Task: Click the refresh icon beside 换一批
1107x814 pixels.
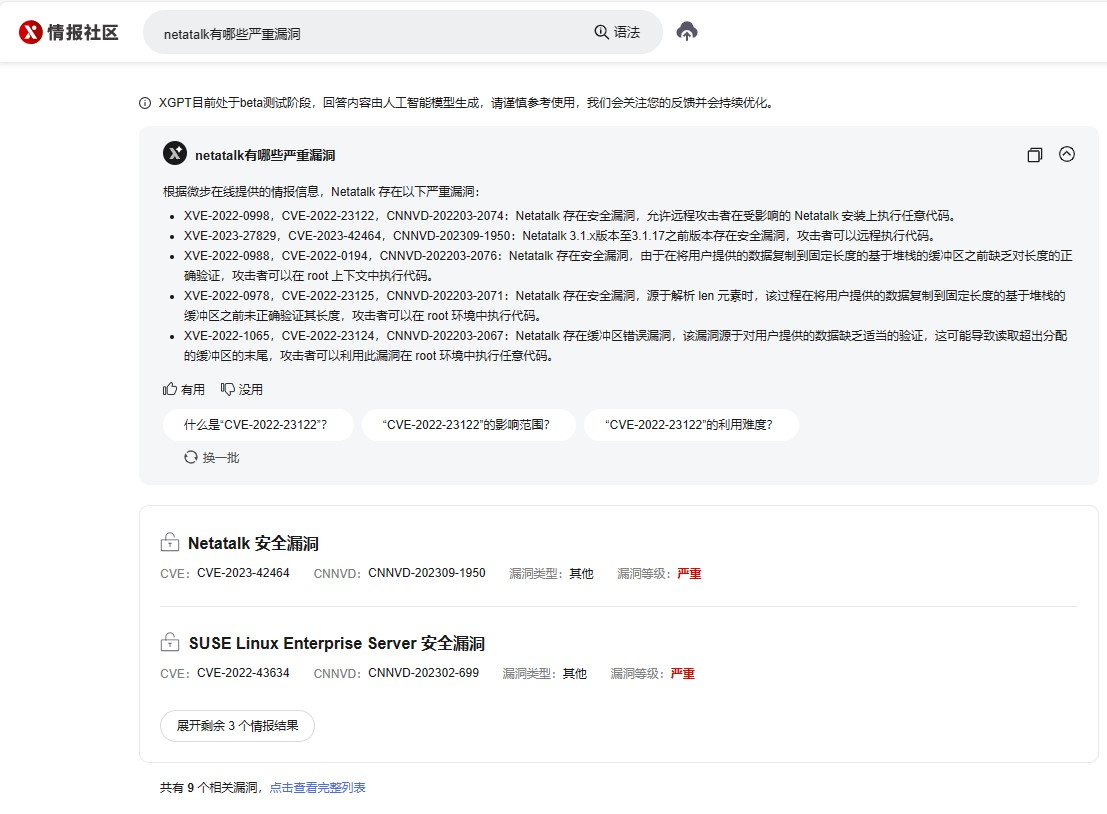Action: pos(191,457)
